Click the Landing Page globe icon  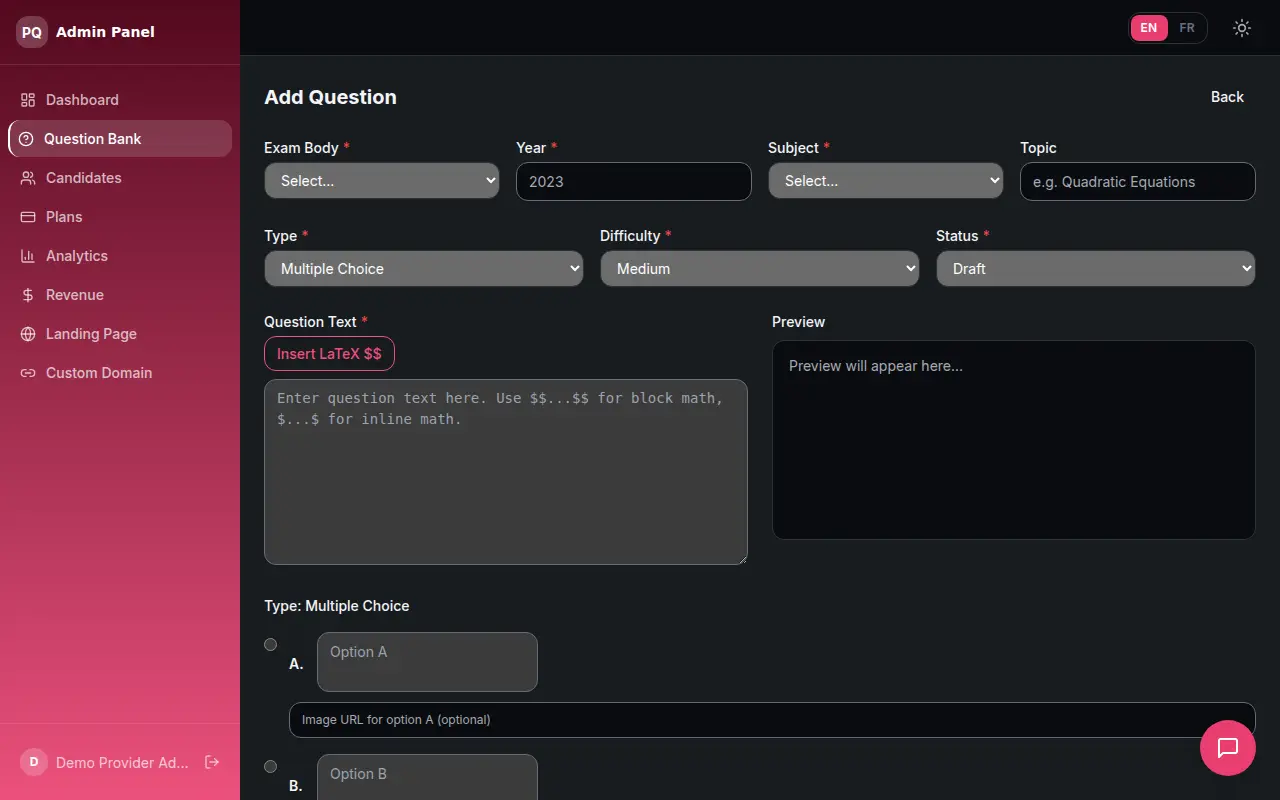28,334
